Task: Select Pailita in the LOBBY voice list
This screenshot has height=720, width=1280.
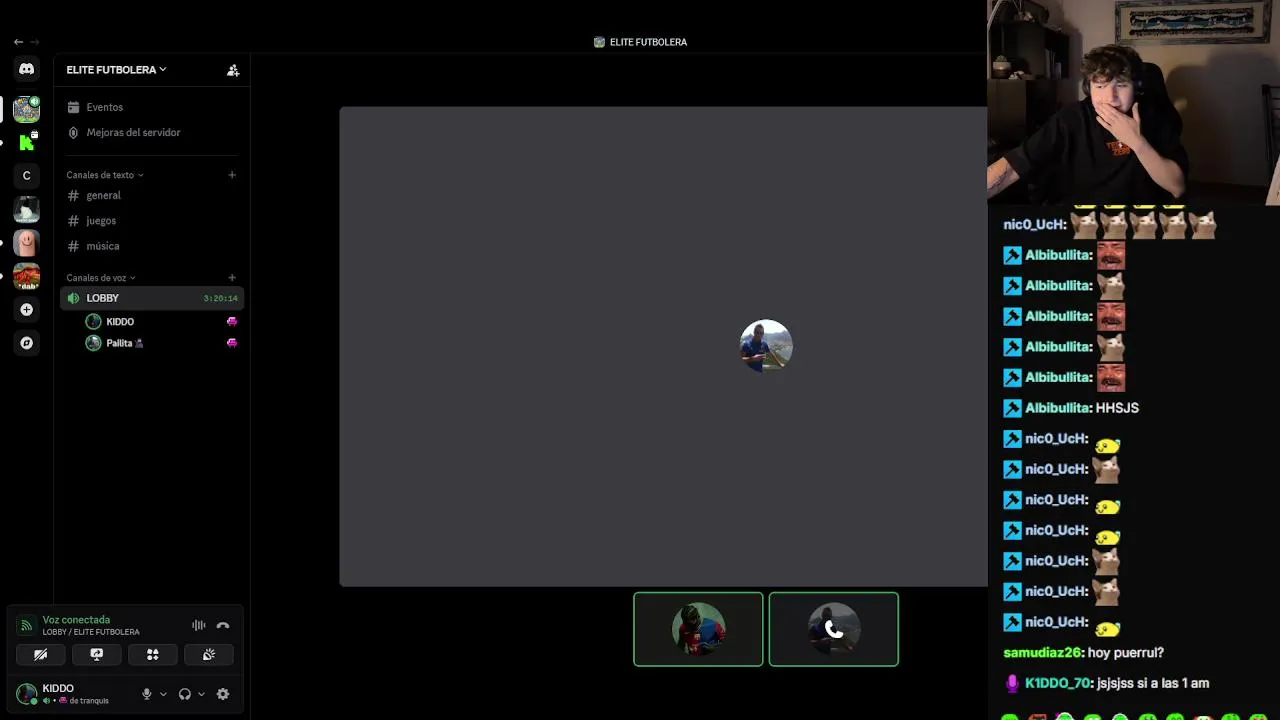Action: [161, 343]
